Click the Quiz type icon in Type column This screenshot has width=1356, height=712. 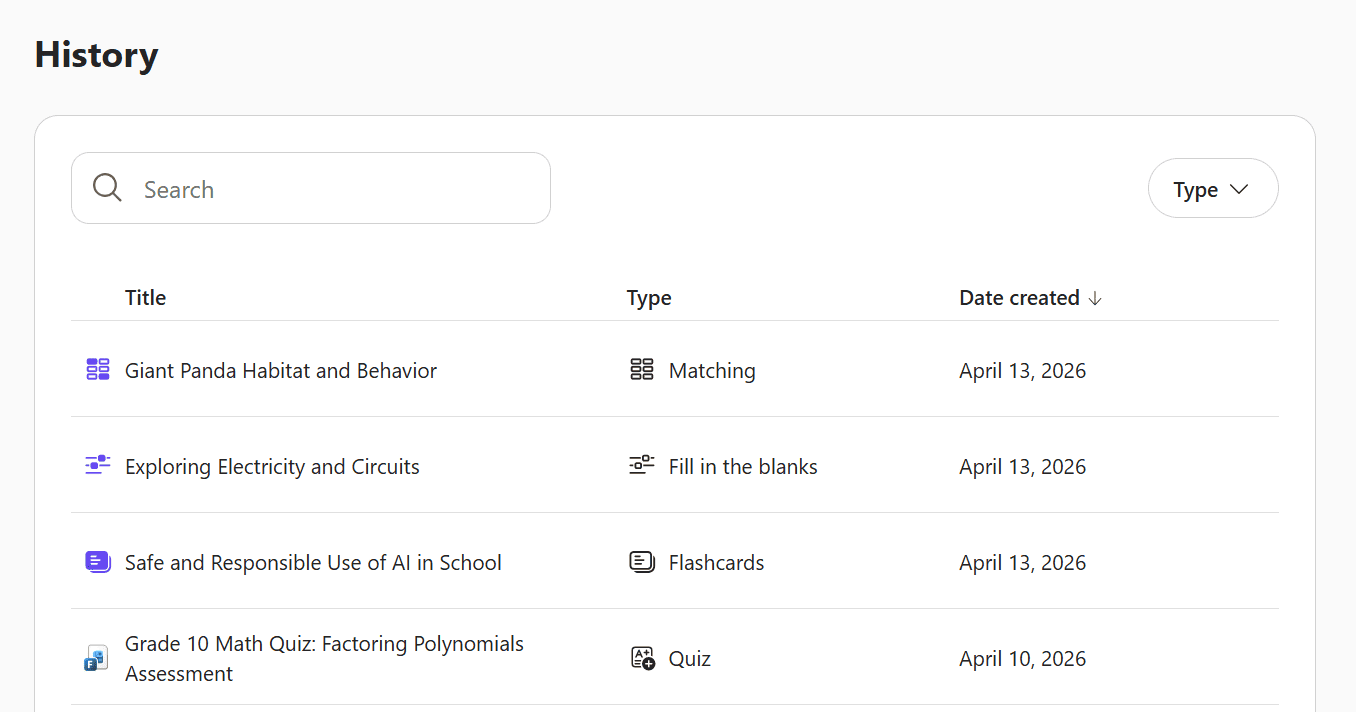click(x=642, y=658)
